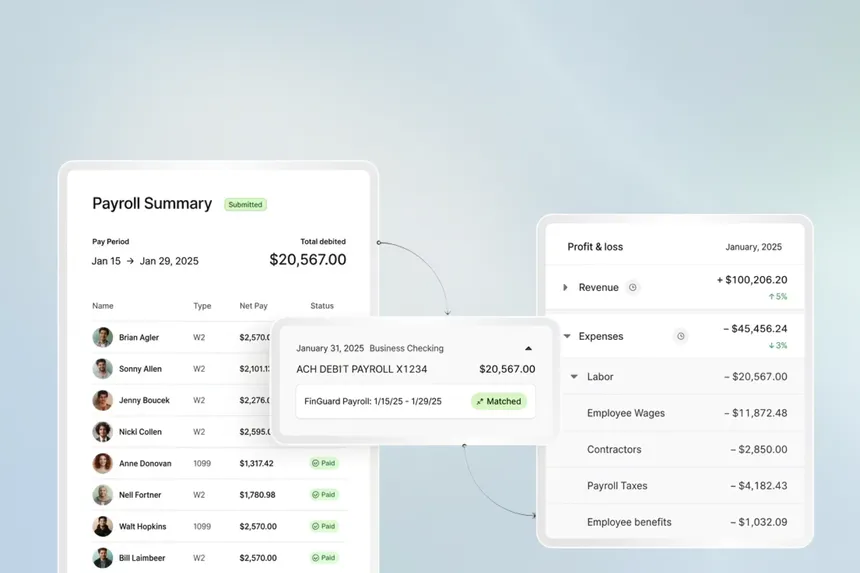The height and width of the screenshot is (573, 860).
Task: Click the Jan 29, 2025 end date
Action: [169, 261]
